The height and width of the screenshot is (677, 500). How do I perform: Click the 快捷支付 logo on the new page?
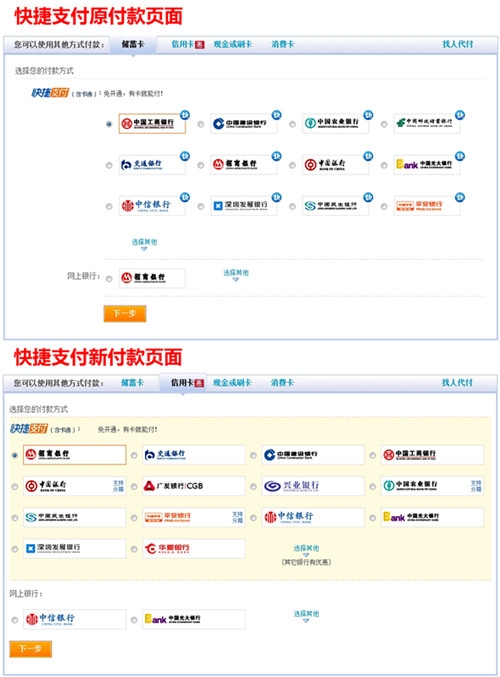[28, 429]
